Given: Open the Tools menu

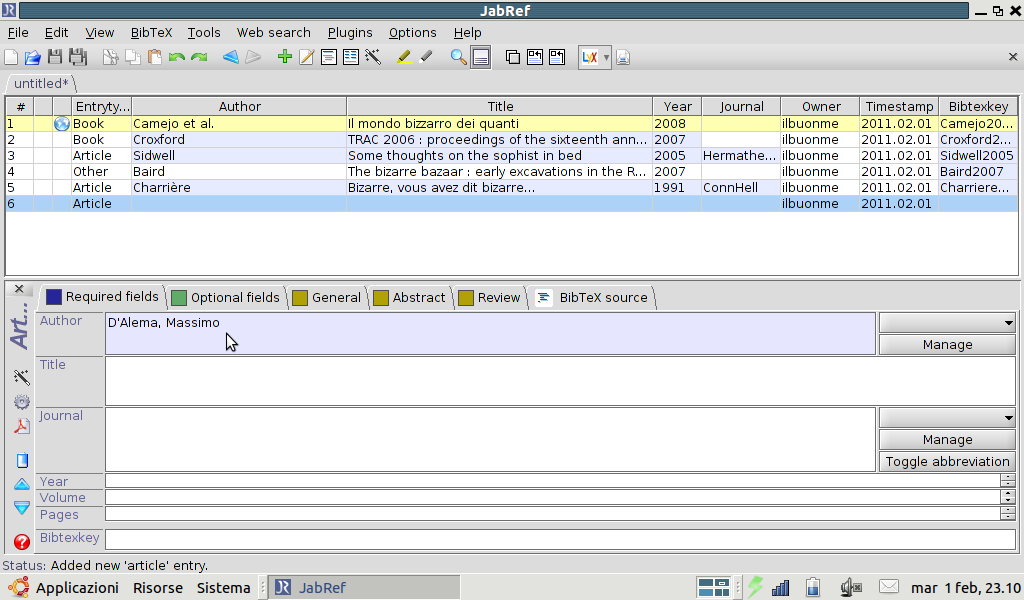Looking at the screenshot, I should coord(204,33).
